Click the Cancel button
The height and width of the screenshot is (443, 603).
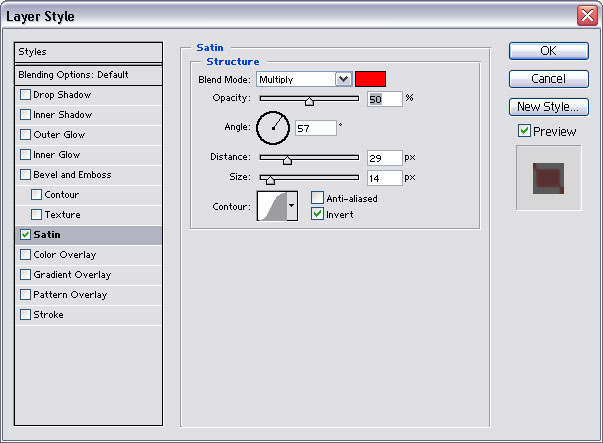pos(549,79)
